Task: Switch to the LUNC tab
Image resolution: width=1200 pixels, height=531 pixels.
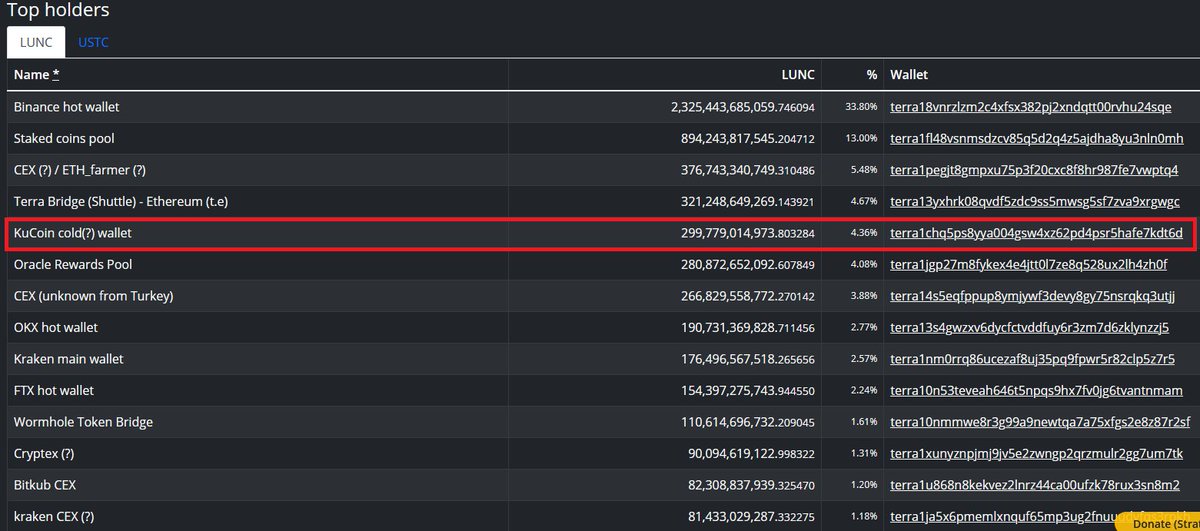Action: click(36, 43)
